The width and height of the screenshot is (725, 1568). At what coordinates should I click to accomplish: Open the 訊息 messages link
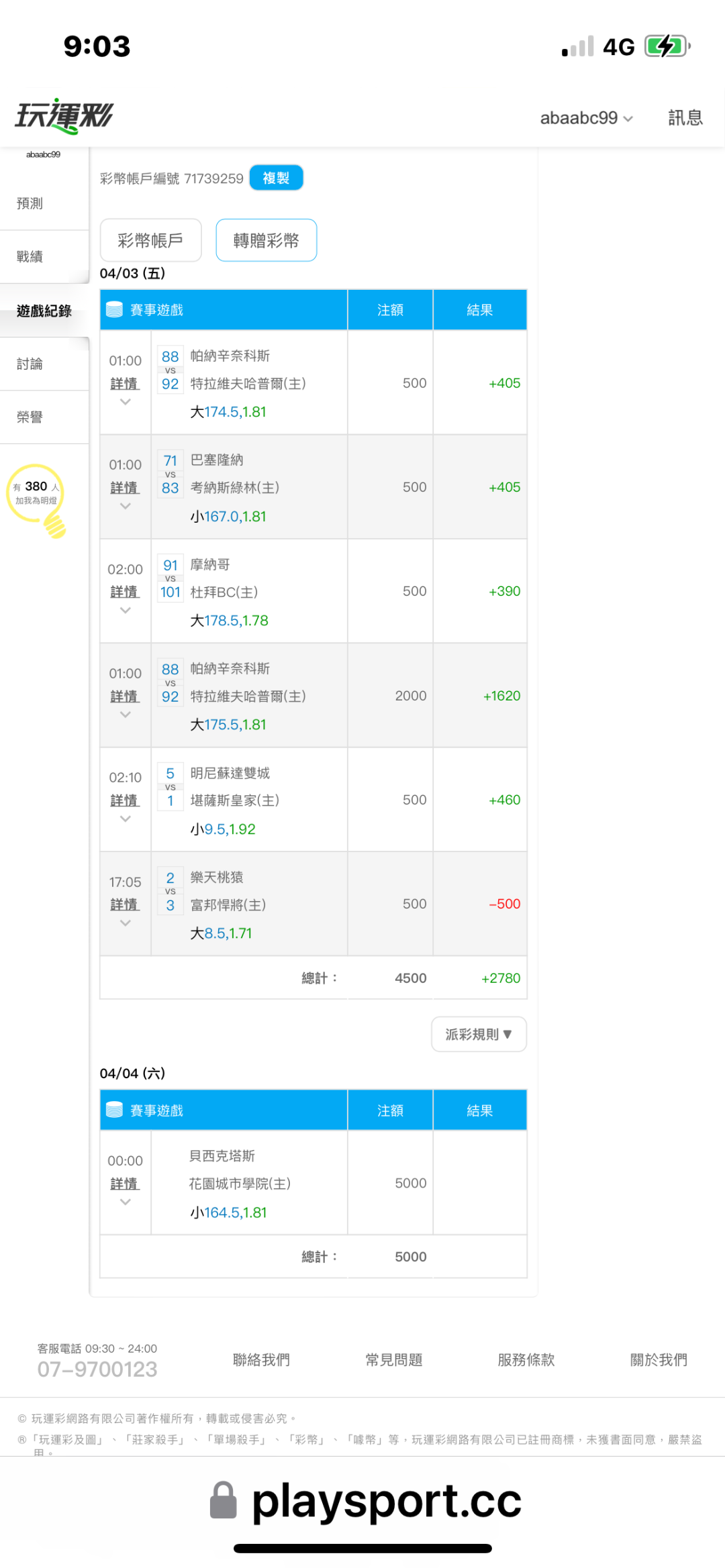685,118
